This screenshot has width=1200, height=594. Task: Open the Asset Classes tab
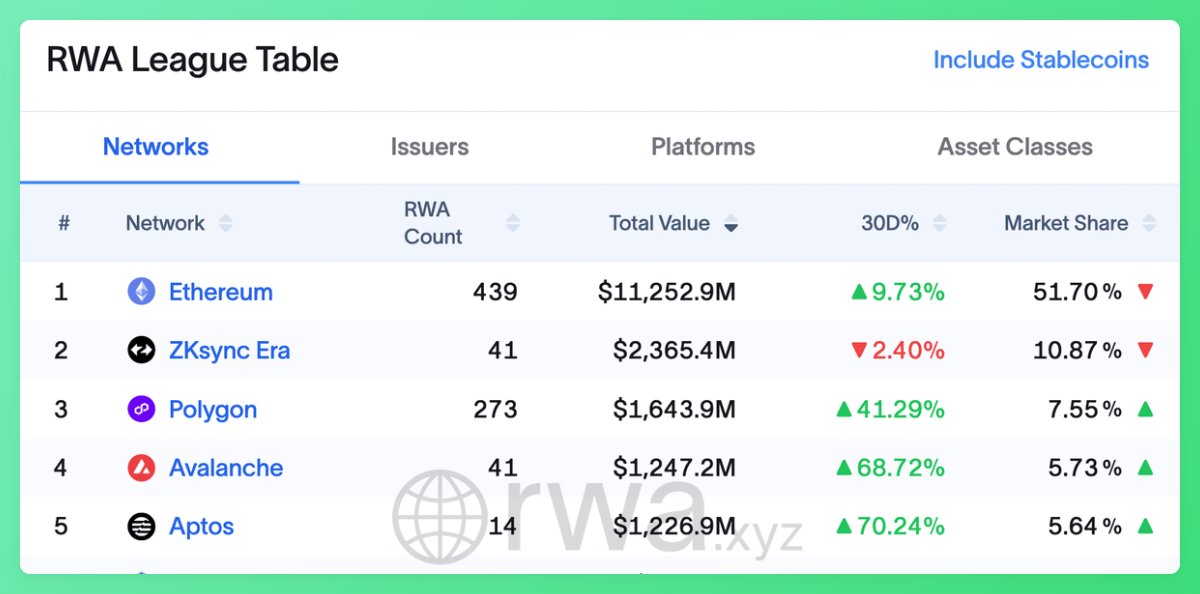(1015, 147)
